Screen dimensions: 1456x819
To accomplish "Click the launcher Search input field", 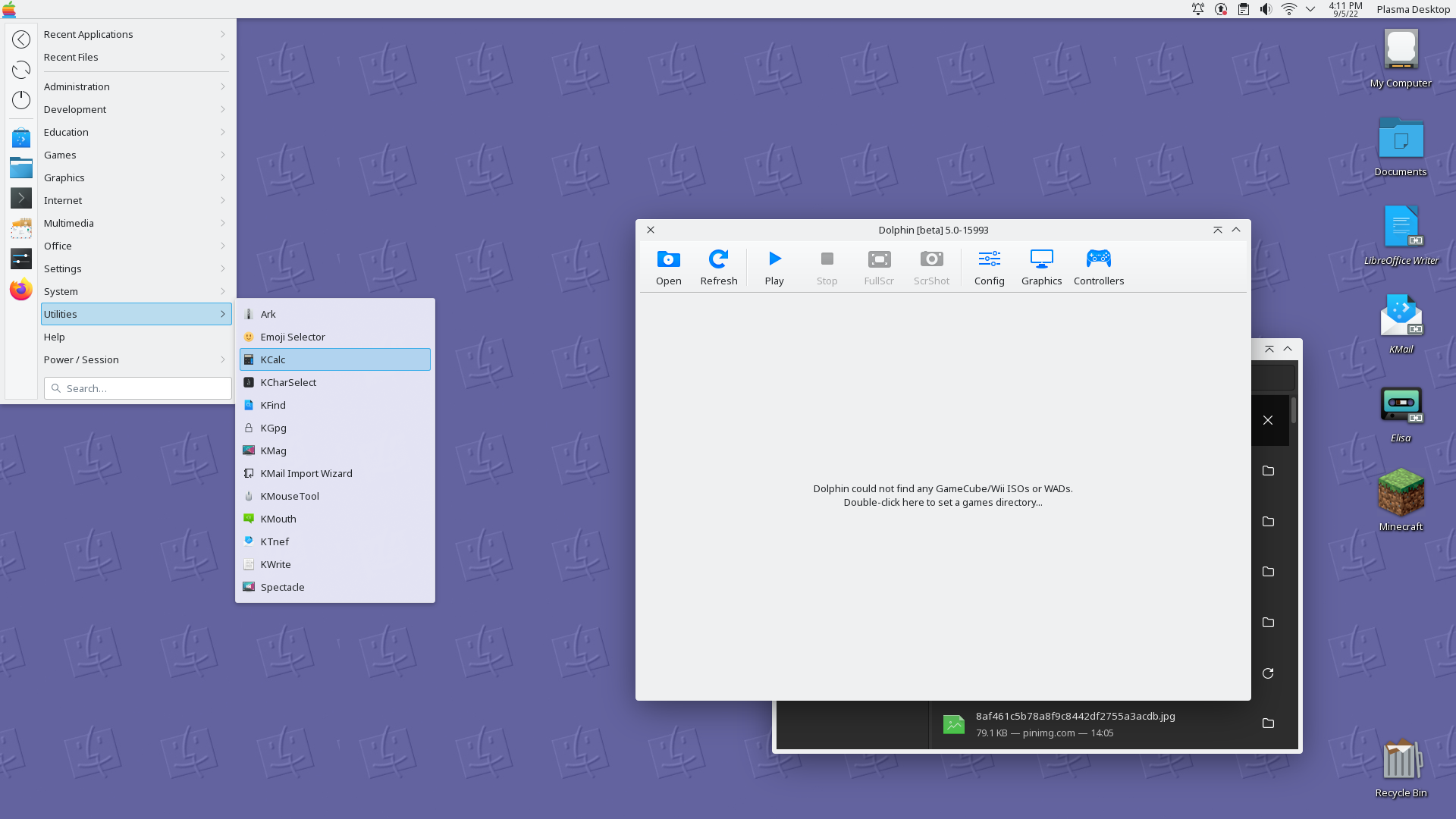I will pyautogui.click(x=144, y=388).
